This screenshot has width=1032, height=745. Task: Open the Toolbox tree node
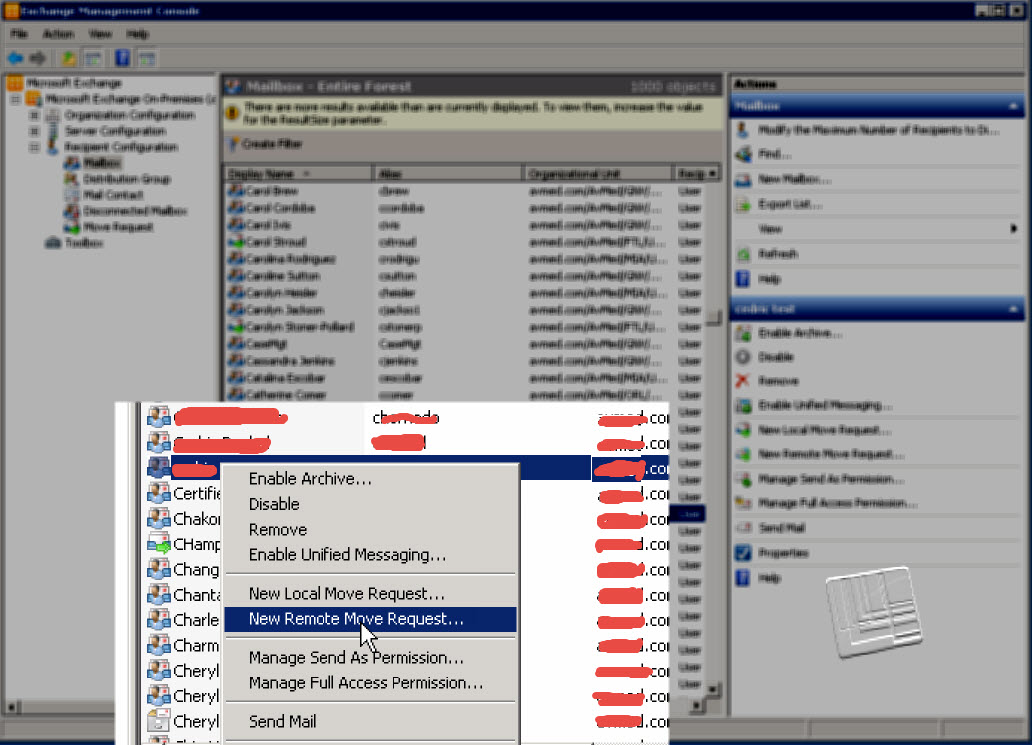point(84,243)
